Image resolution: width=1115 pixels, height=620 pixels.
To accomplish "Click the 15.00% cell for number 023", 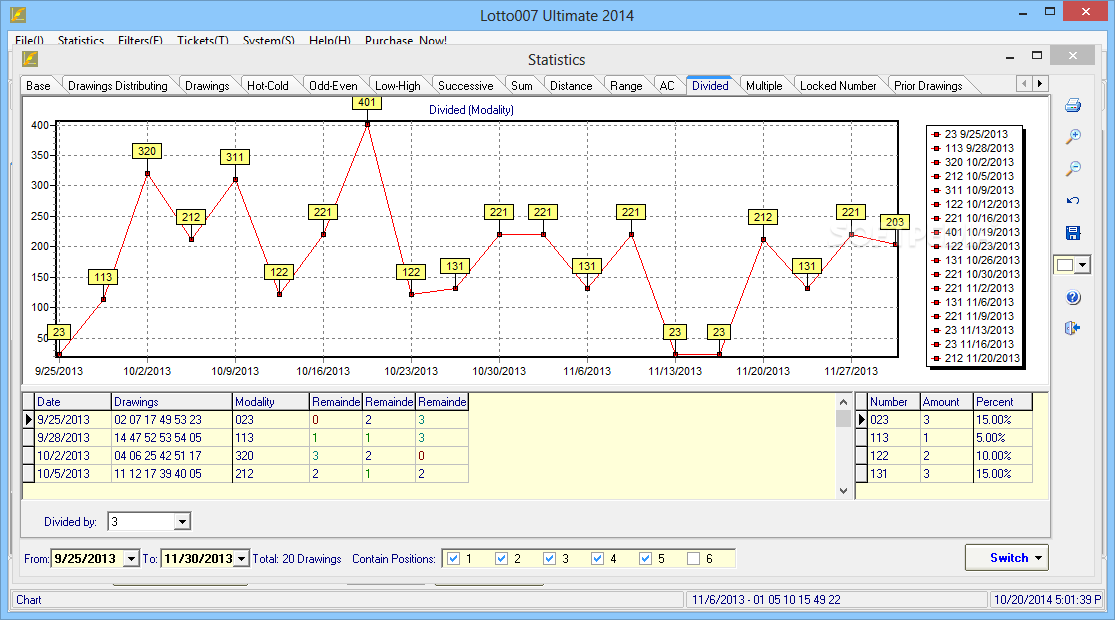I will pos(1003,419).
